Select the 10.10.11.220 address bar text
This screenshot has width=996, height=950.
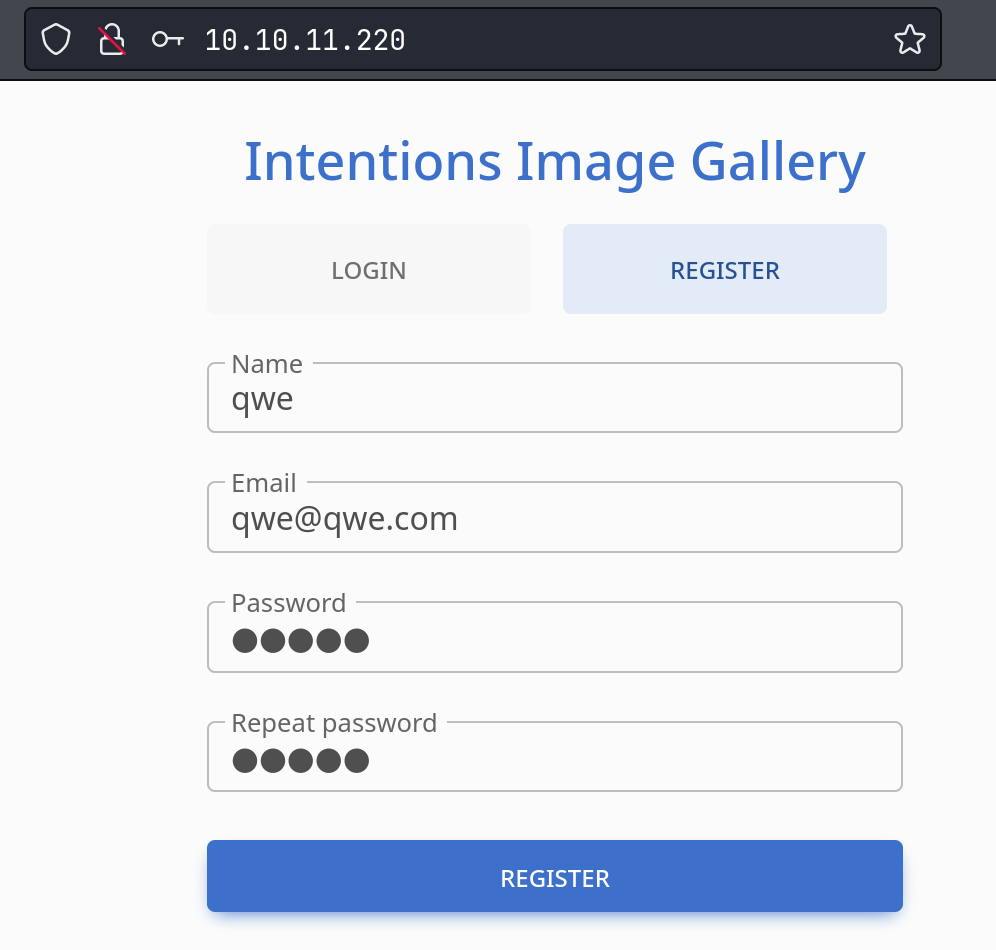click(305, 41)
